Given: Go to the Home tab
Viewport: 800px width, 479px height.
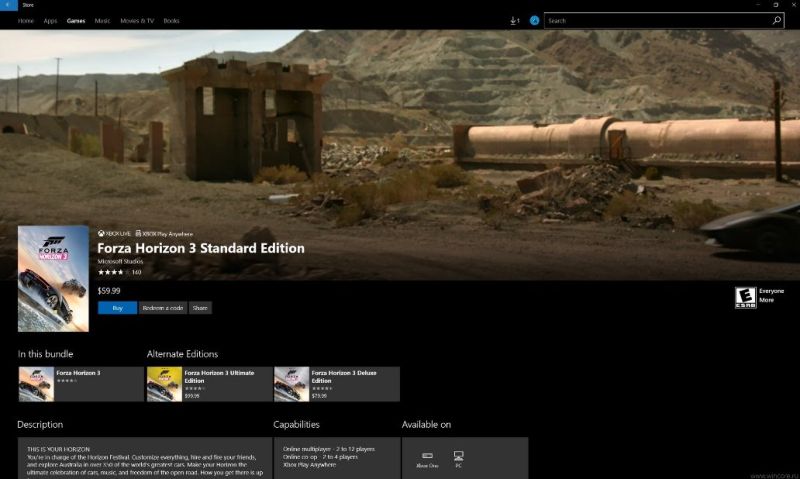Looking at the screenshot, I should tap(26, 21).
